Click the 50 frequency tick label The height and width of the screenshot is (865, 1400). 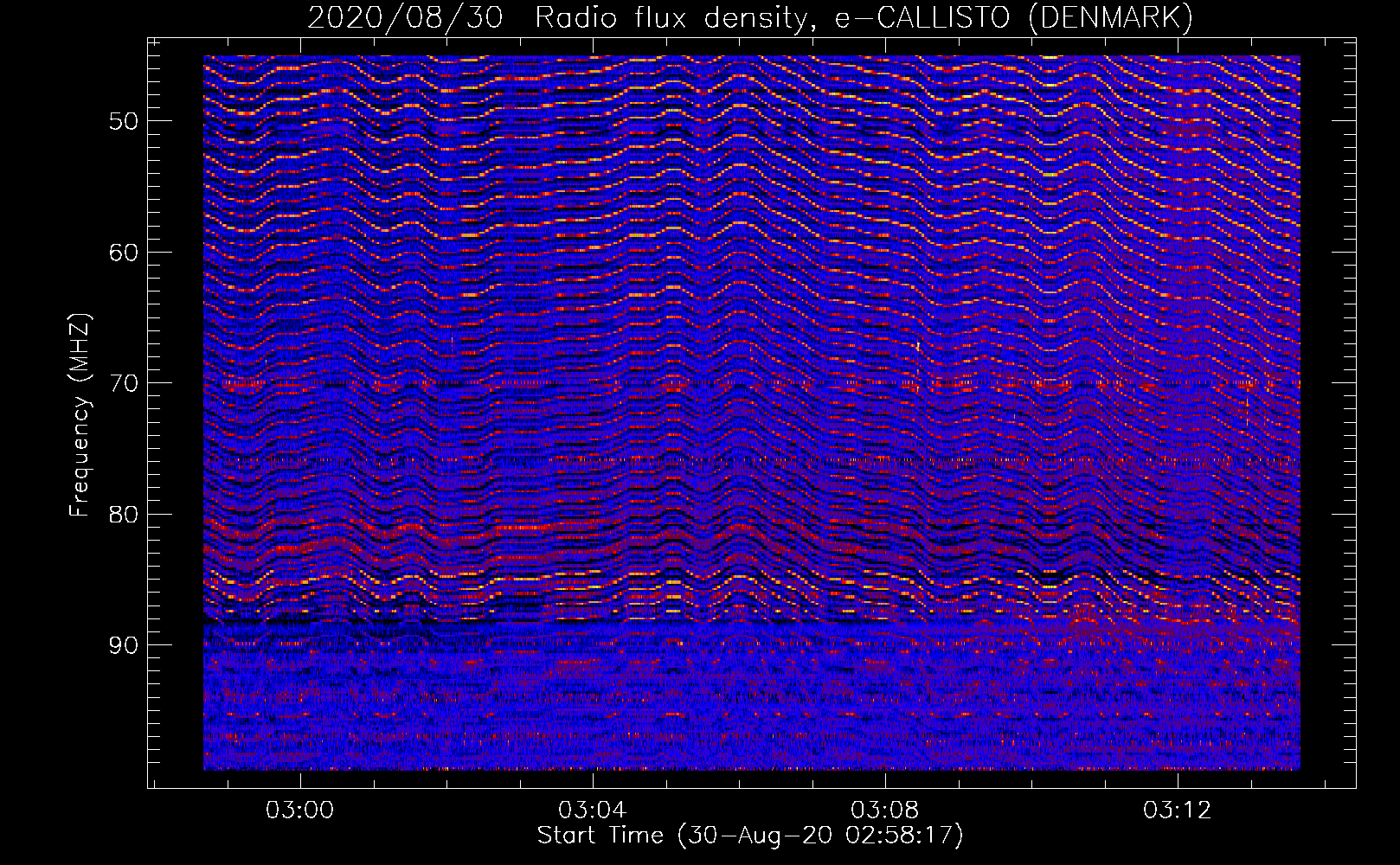pyautogui.click(x=124, y=121)
